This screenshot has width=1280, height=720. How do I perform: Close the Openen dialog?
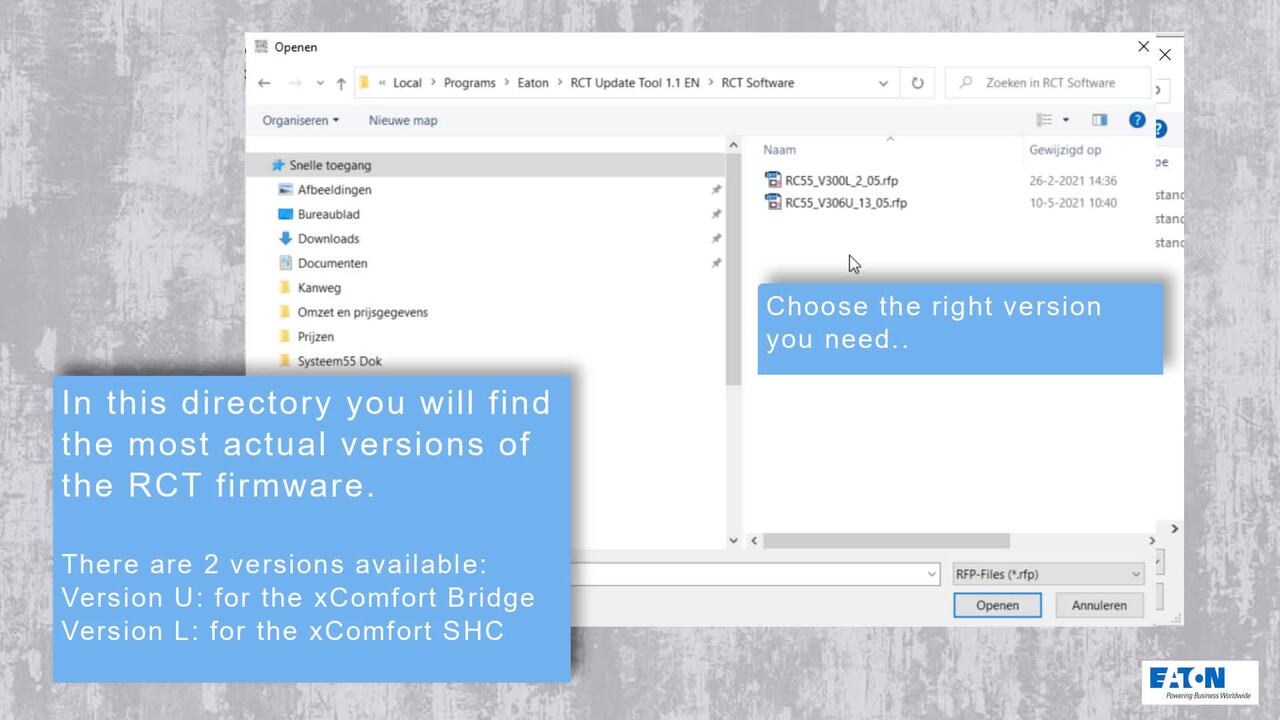[1143, 47]
